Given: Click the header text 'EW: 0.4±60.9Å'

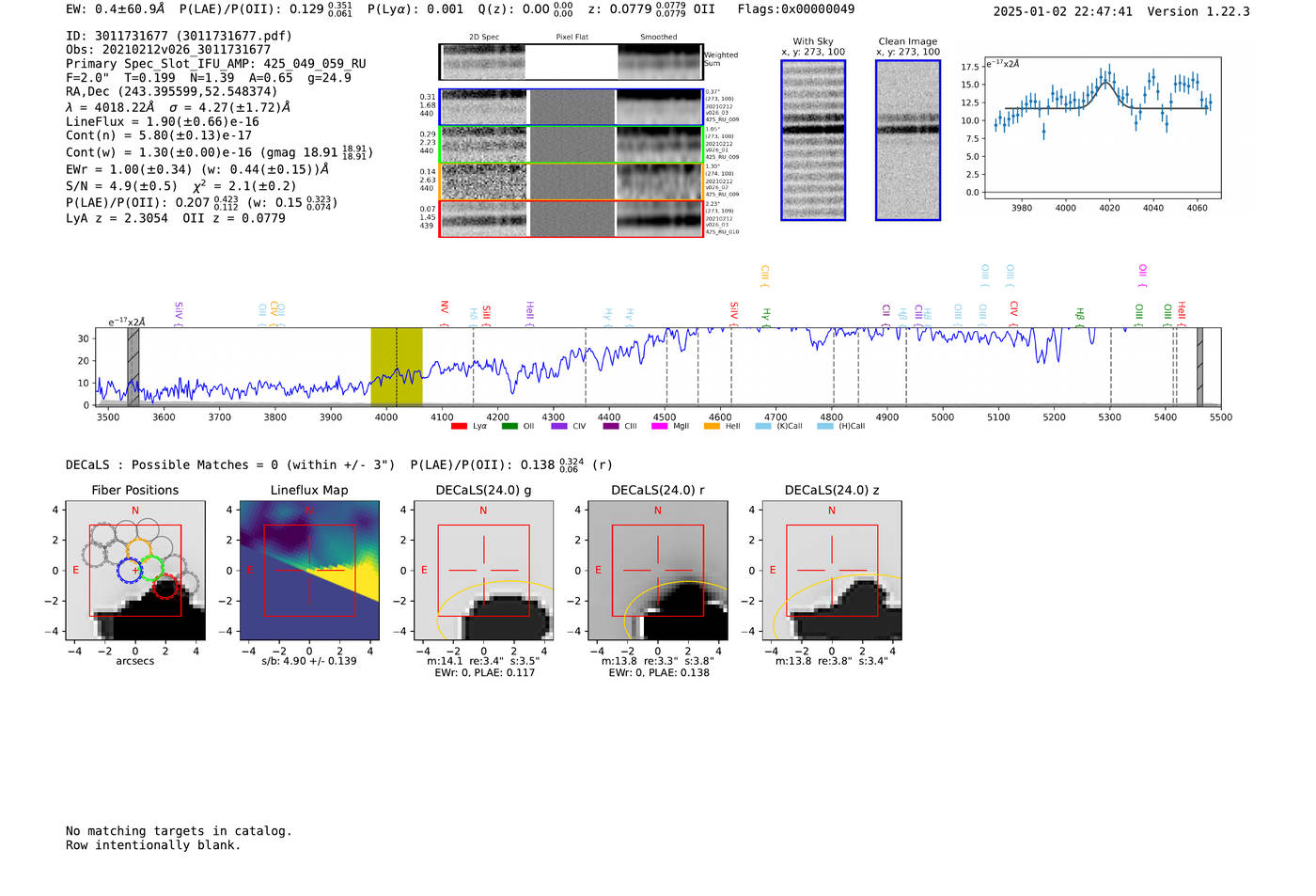Looking at the screenshot, I should 115,9.
